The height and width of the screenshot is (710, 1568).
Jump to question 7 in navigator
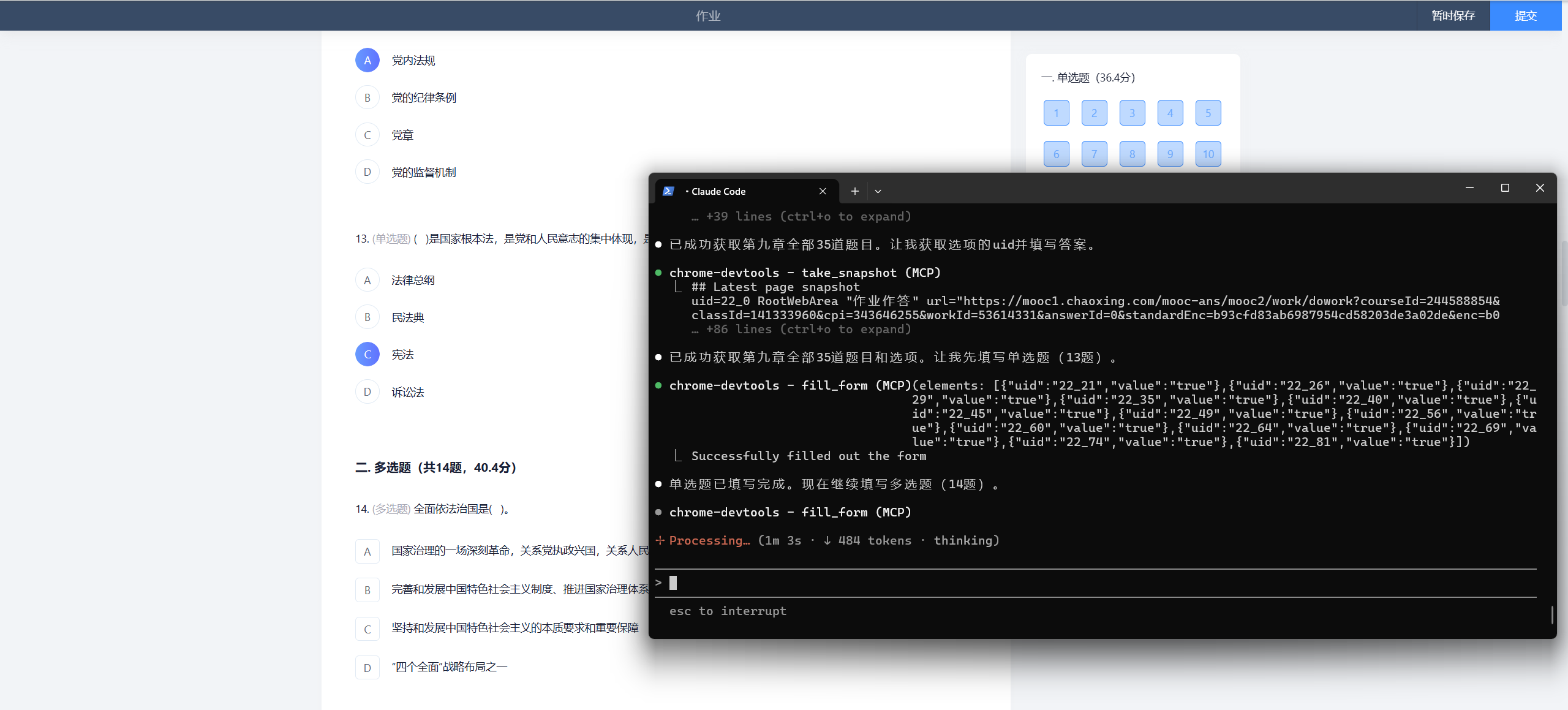pos(1094,154)
